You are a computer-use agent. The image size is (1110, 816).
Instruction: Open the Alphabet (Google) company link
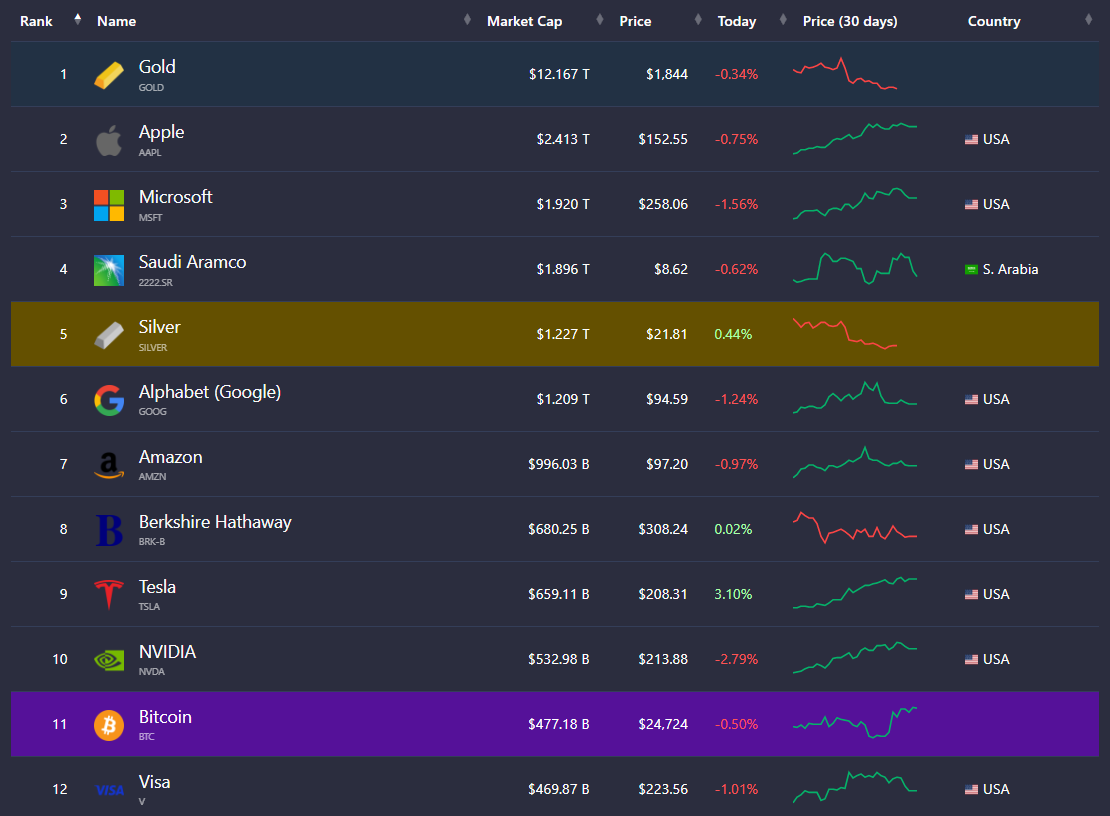click(210, 392)
